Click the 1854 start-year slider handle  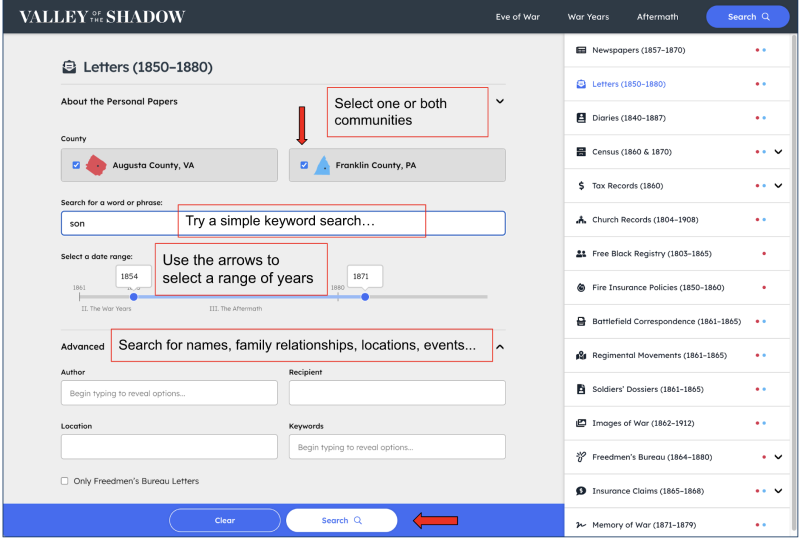(x=134, y=297)
